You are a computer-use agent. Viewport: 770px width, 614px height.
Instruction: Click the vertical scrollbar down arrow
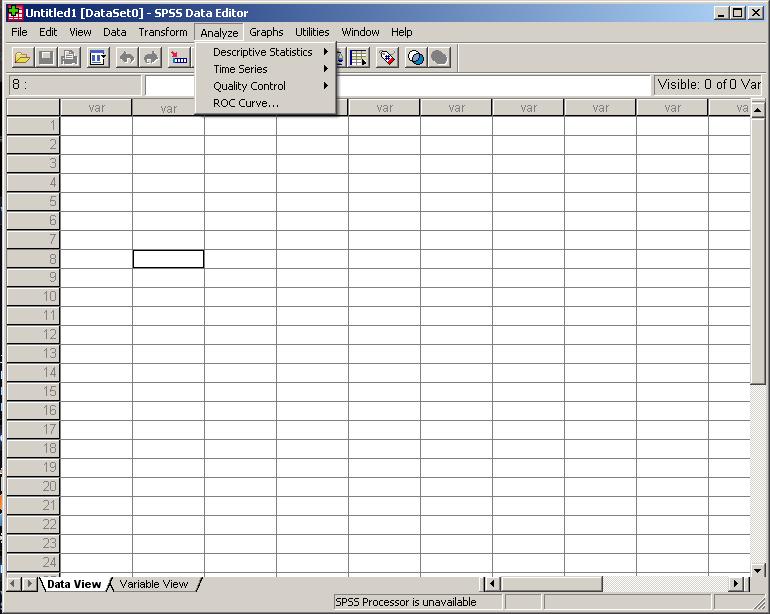pos(757,567)
